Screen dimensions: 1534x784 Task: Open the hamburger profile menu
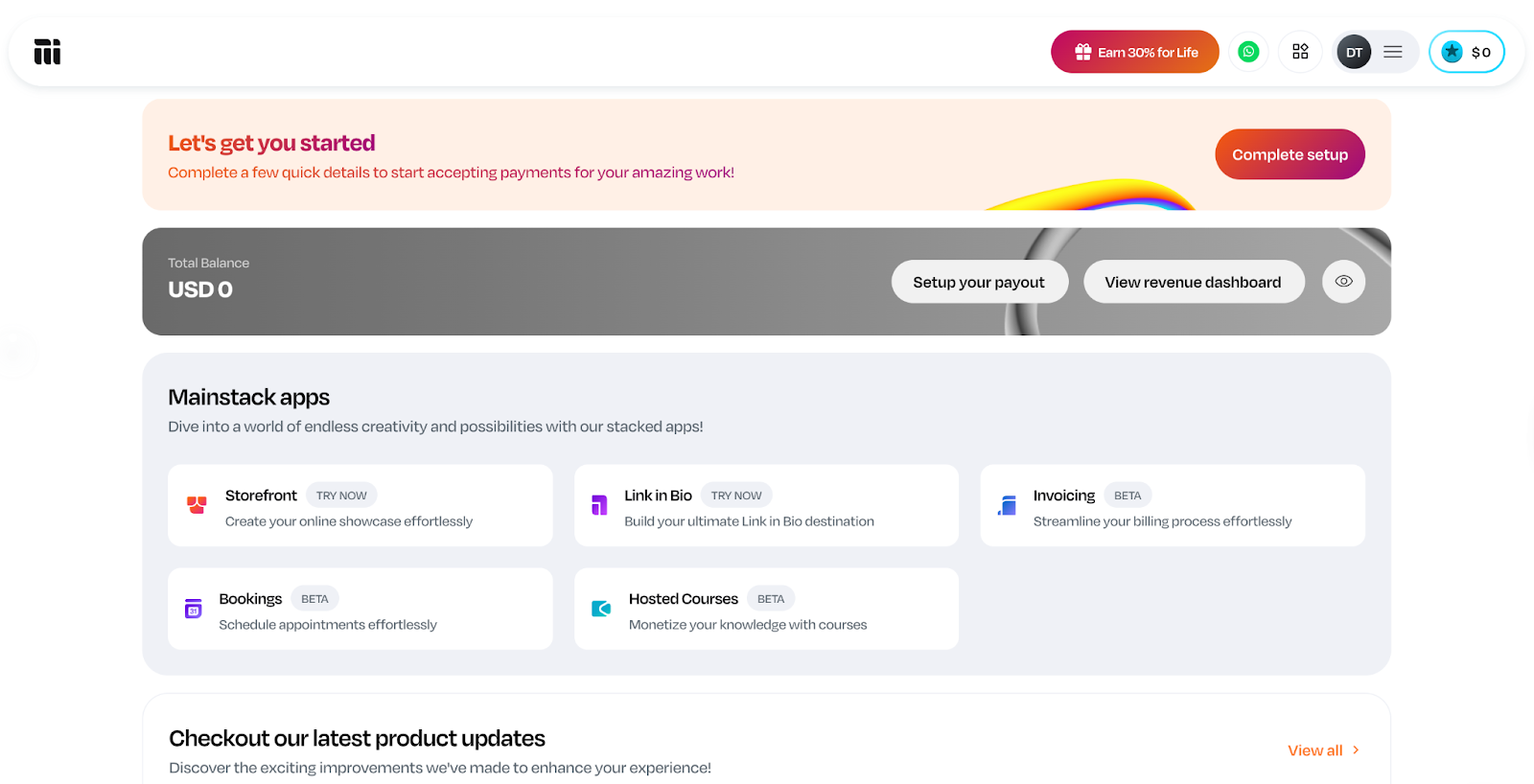tap(1392, 52)
